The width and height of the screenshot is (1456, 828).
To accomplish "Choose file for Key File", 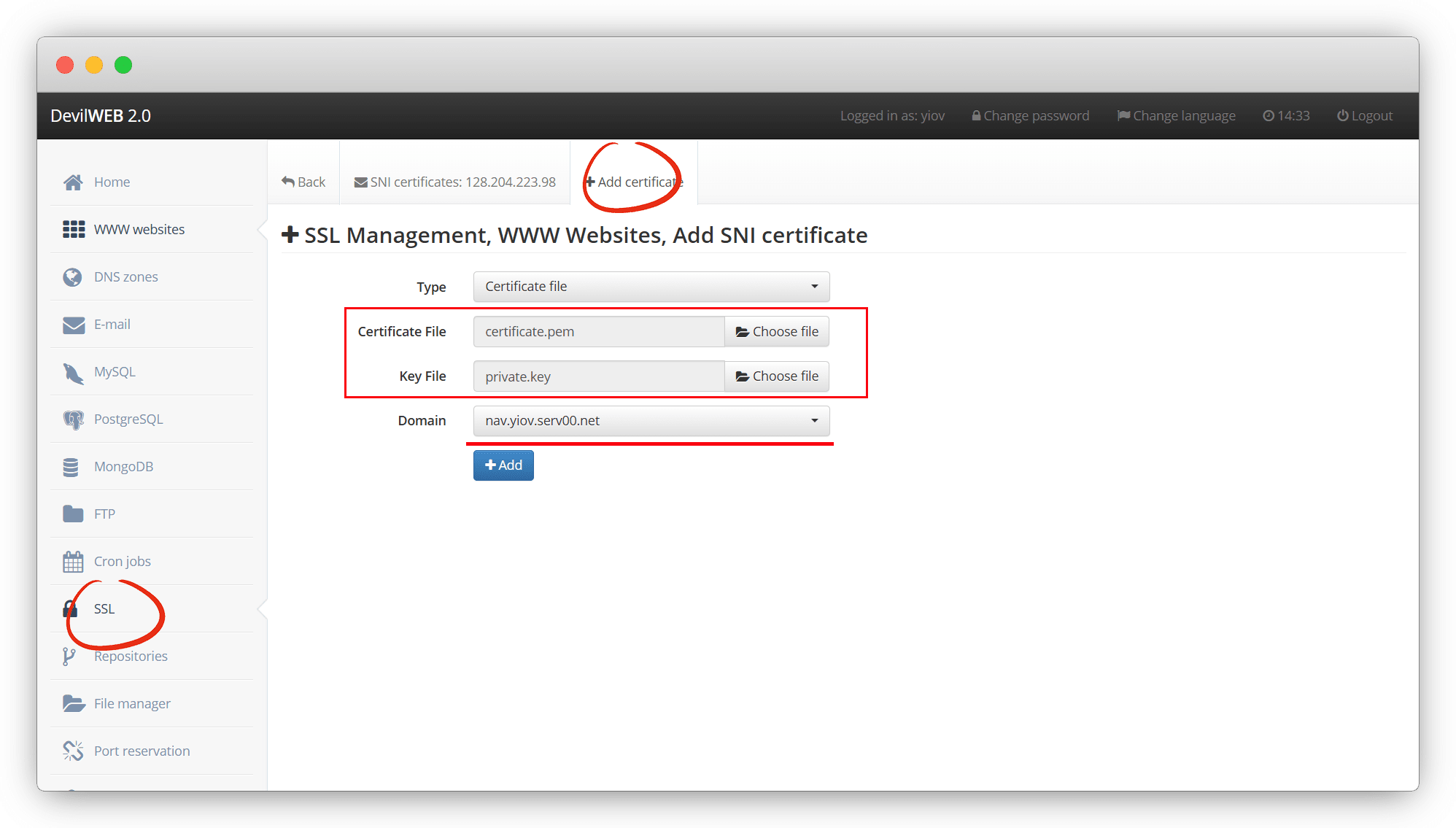I will [x=777, y=376].
